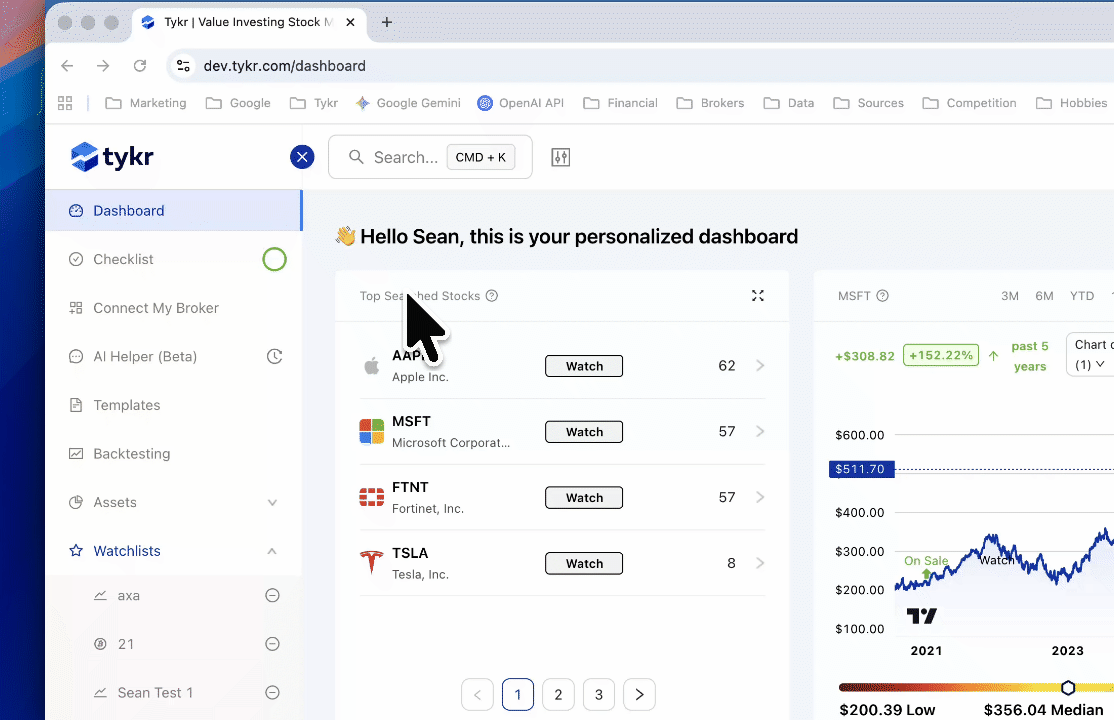1114x720 pixels.
Task: Select the 6M chart range tab
Action: 1044,296
